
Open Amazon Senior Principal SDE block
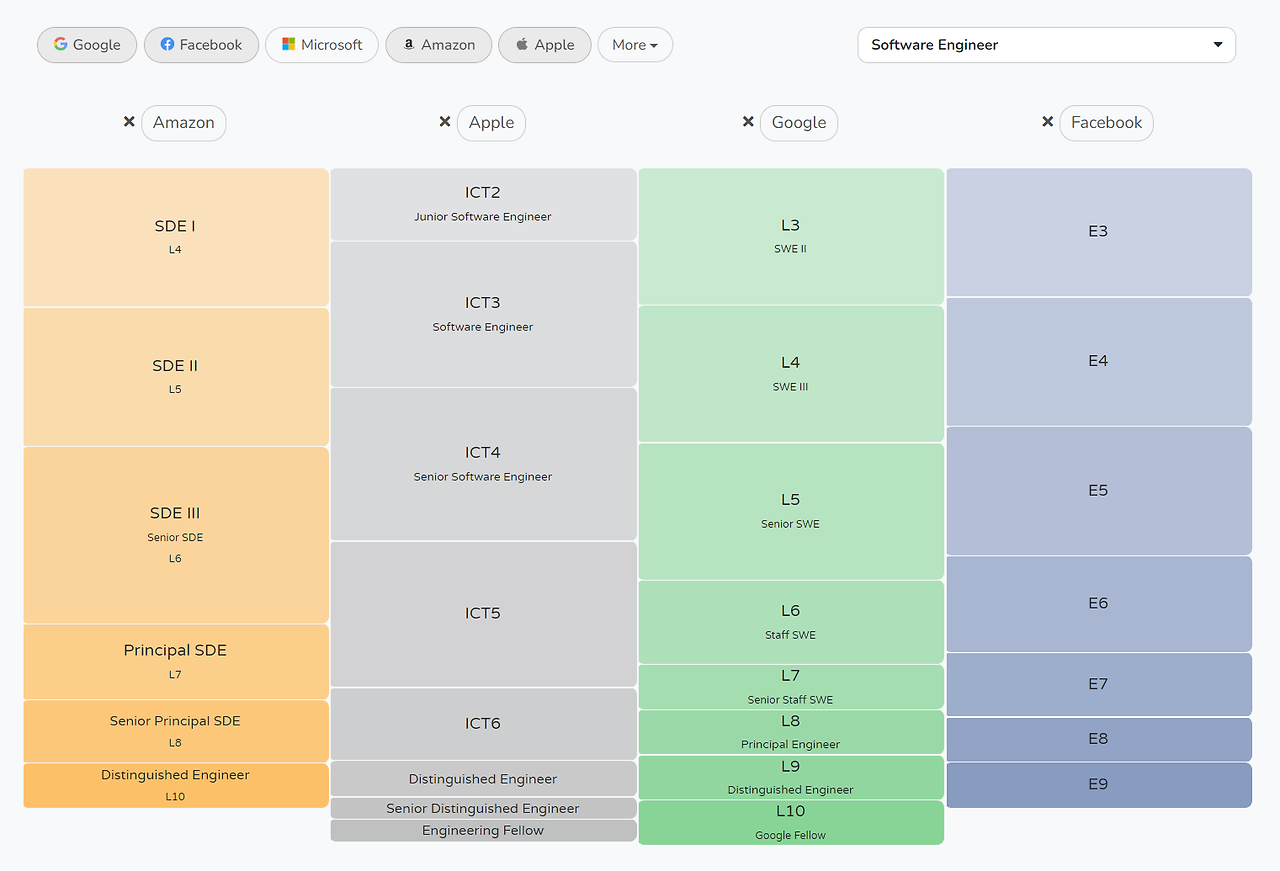tap(176, 732)
